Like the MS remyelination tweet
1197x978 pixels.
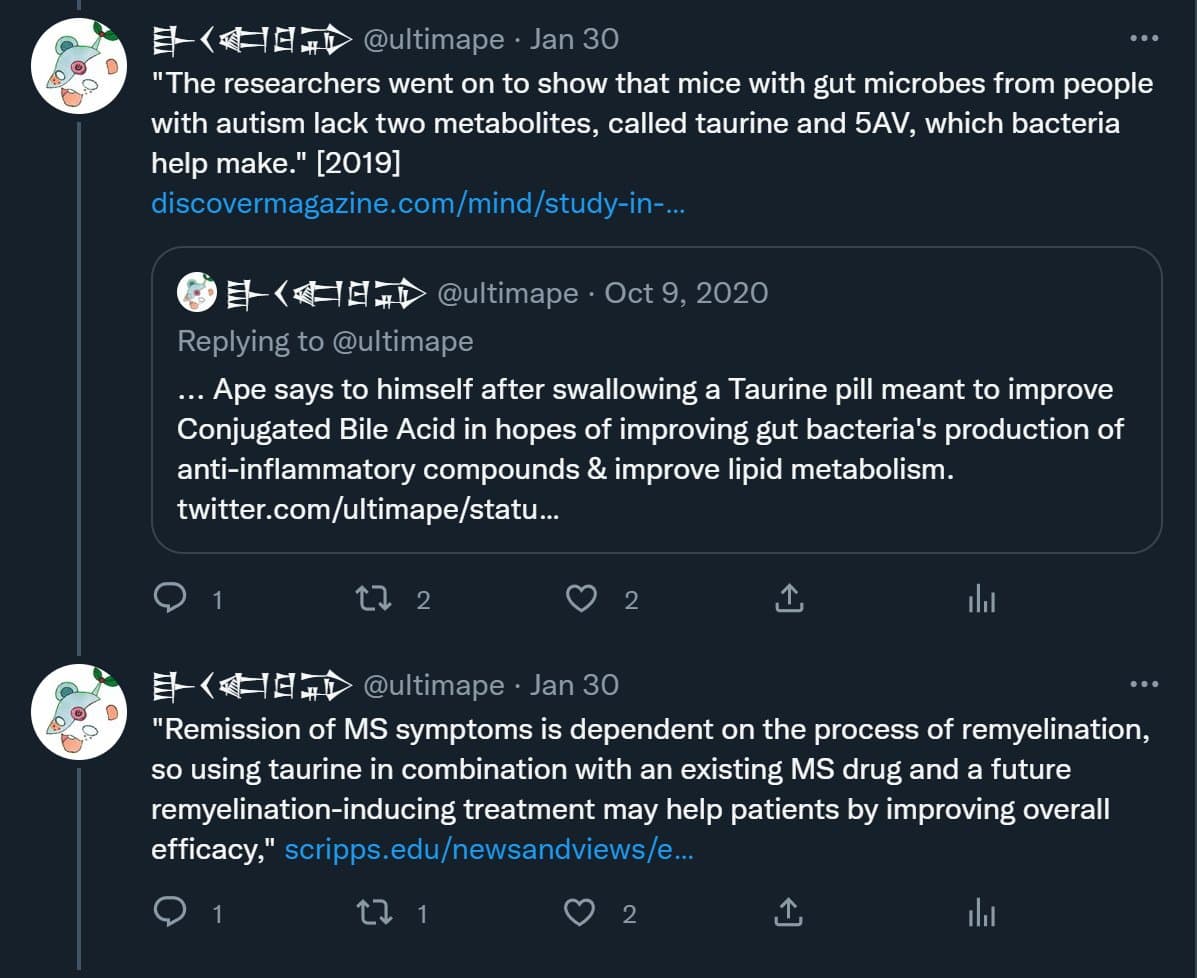[581, 913]
